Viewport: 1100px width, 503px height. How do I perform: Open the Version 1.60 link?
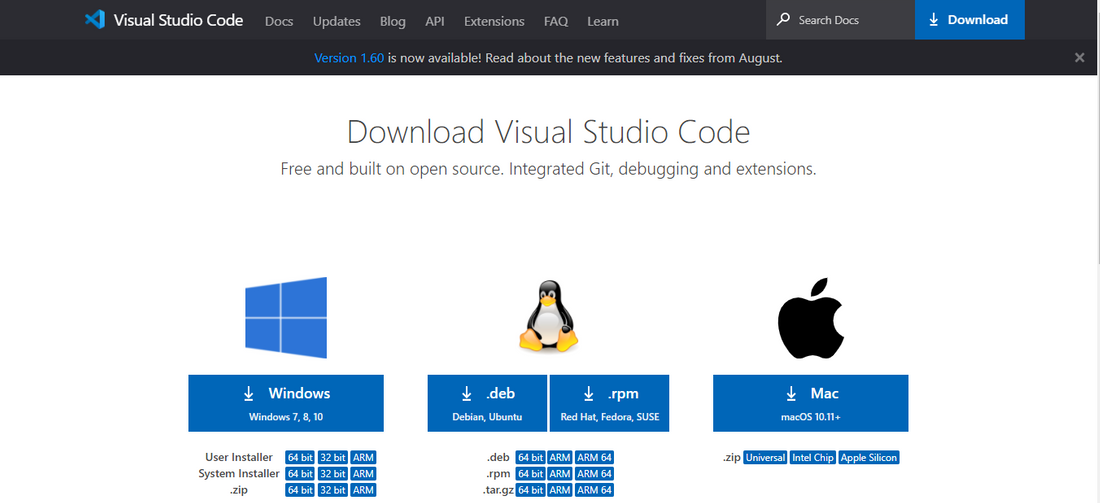(x=349, y=58)
